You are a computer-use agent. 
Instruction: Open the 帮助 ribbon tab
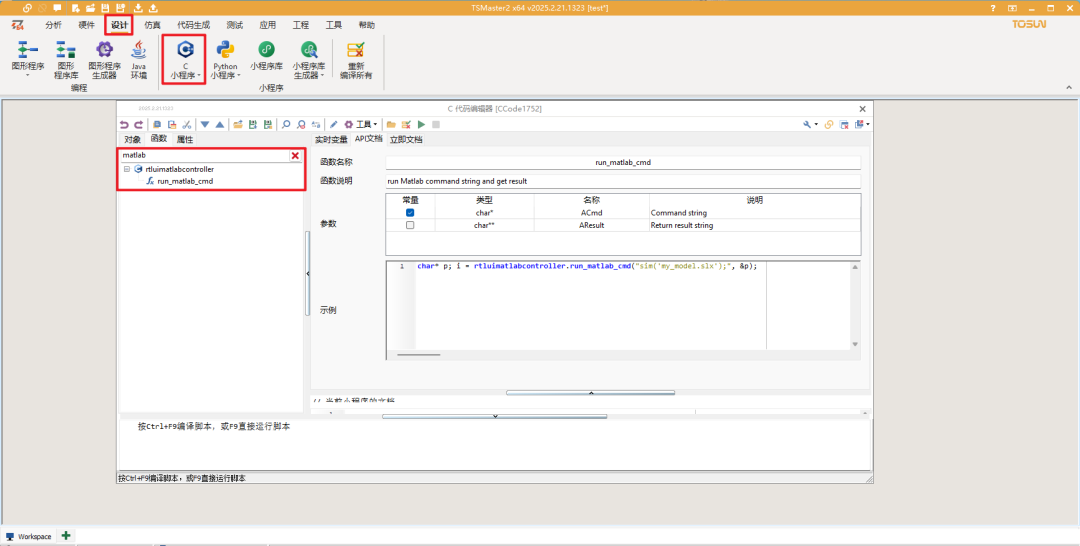[x=366, y=25]
